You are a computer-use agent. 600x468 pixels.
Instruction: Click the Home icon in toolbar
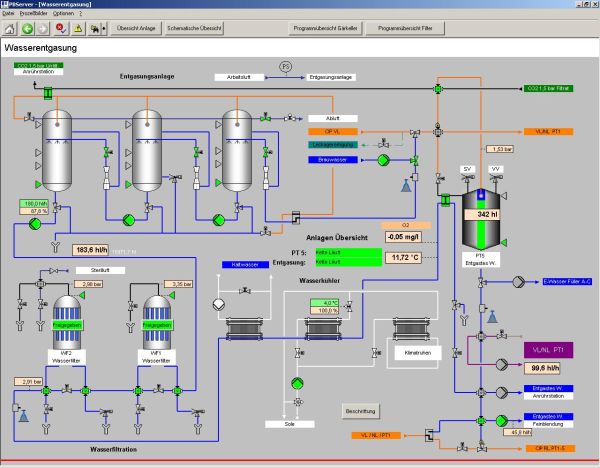point(11,29)
